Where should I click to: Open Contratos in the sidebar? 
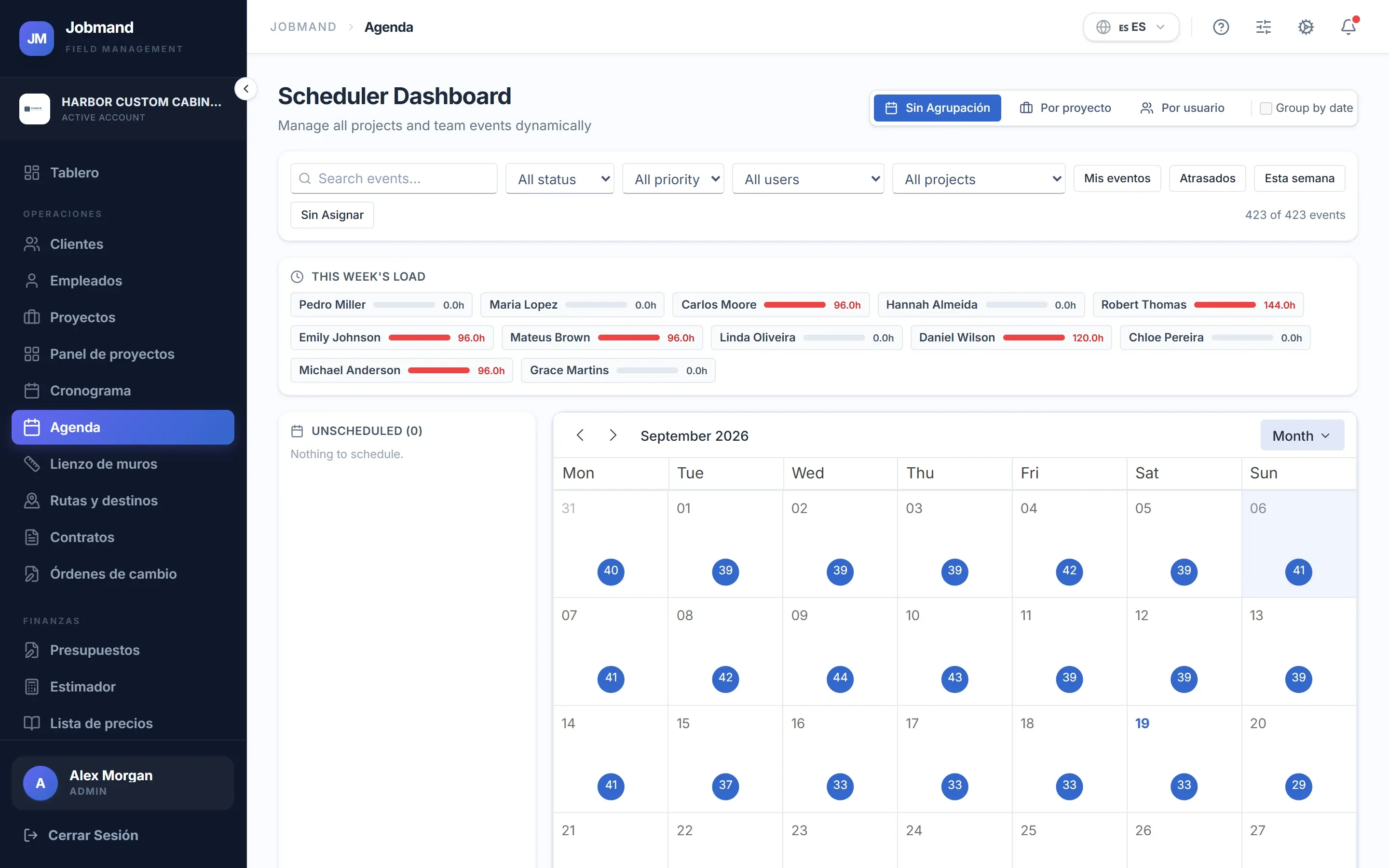click(123, 537)
